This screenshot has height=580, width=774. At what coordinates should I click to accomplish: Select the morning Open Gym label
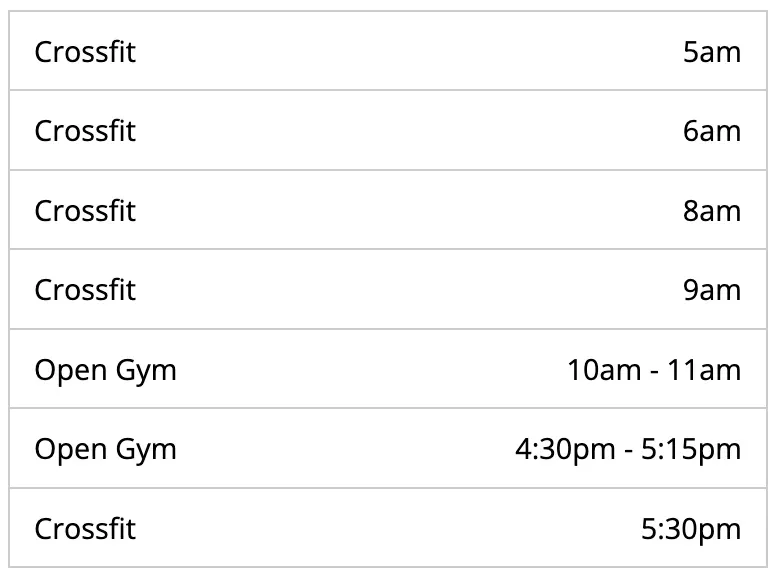(x=105, y=370)
